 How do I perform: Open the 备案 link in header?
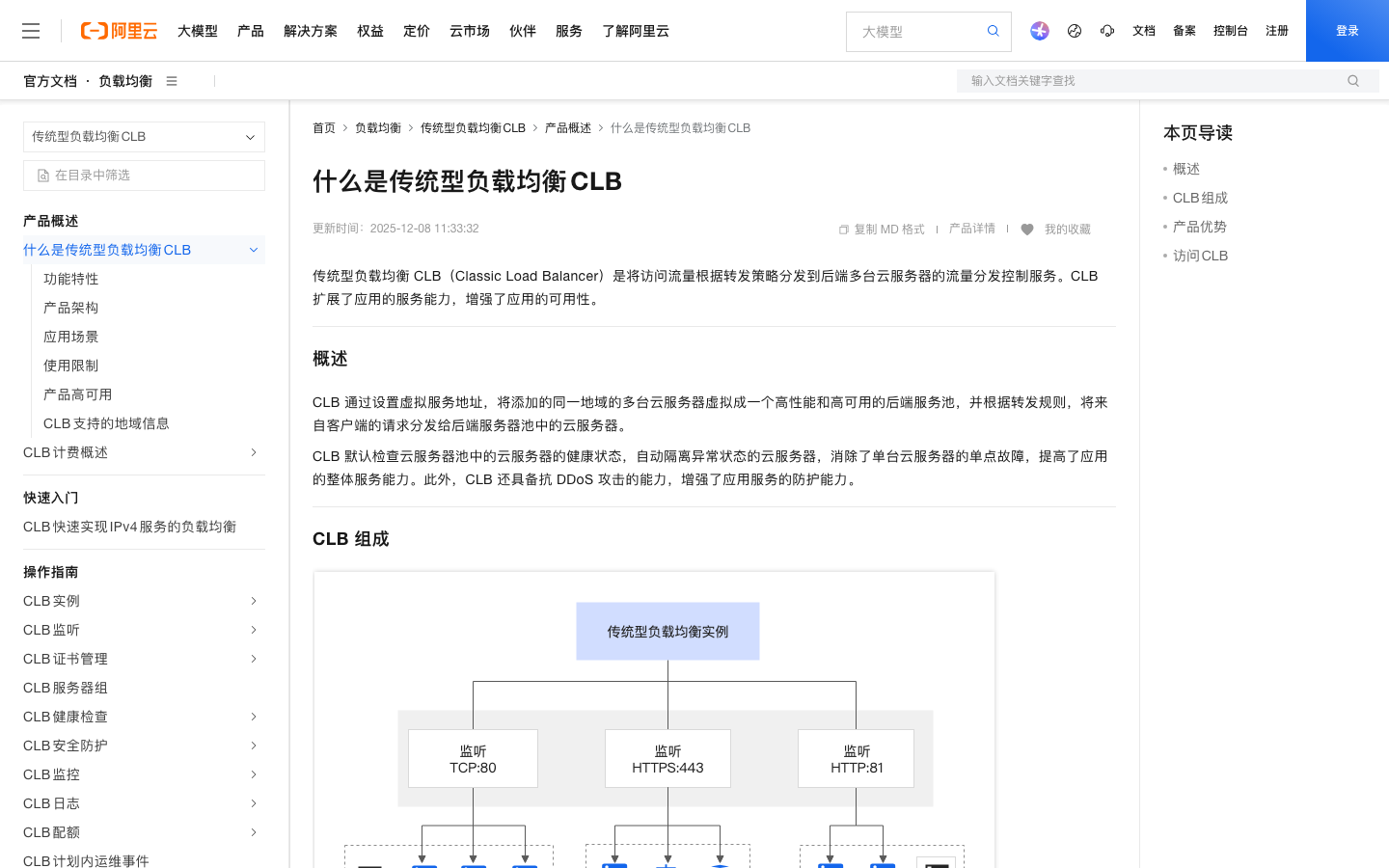(1185, 31)
